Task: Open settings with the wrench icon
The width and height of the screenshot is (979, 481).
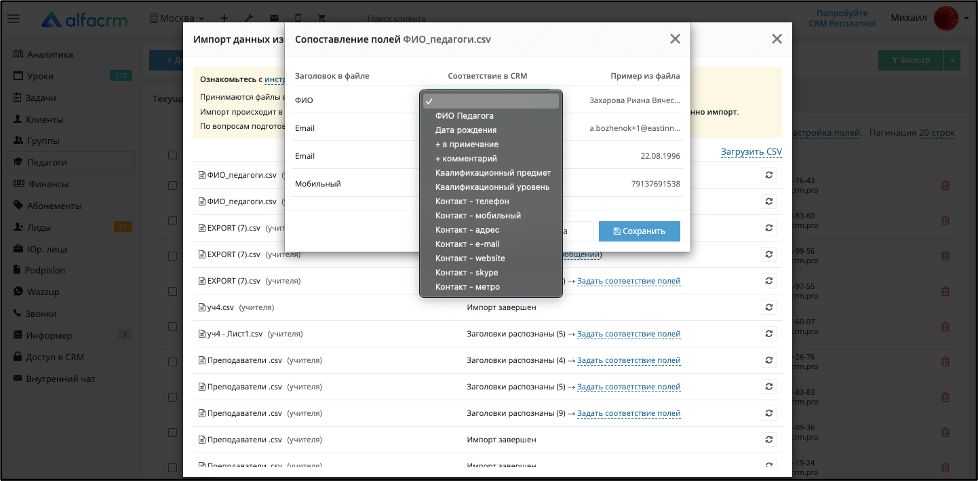Action: 248,19
